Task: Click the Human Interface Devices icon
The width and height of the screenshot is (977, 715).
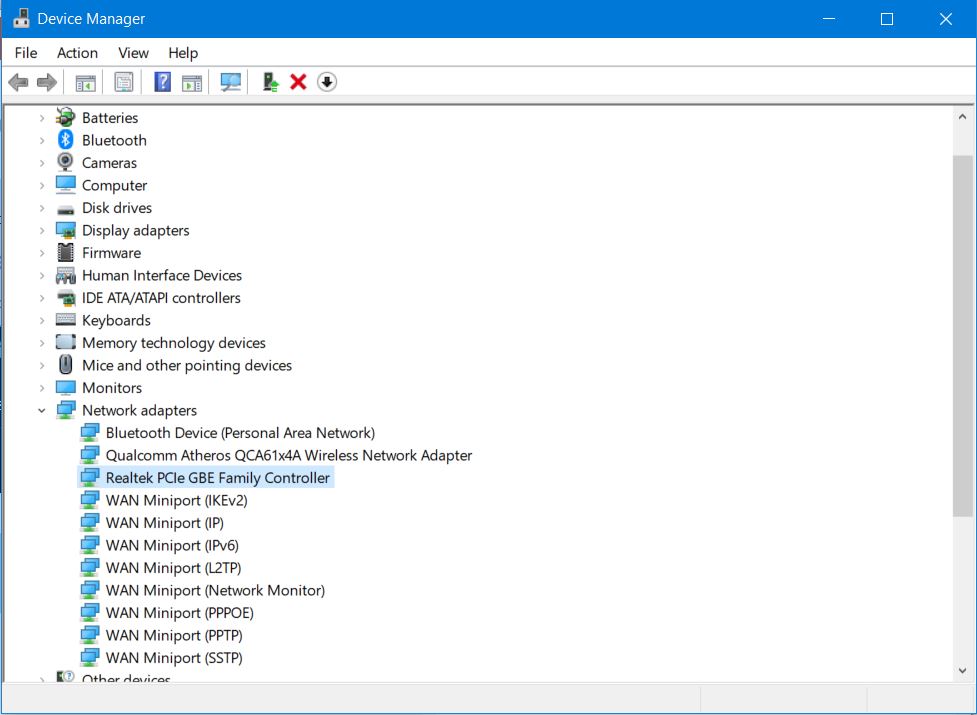Action: [65, 275]
